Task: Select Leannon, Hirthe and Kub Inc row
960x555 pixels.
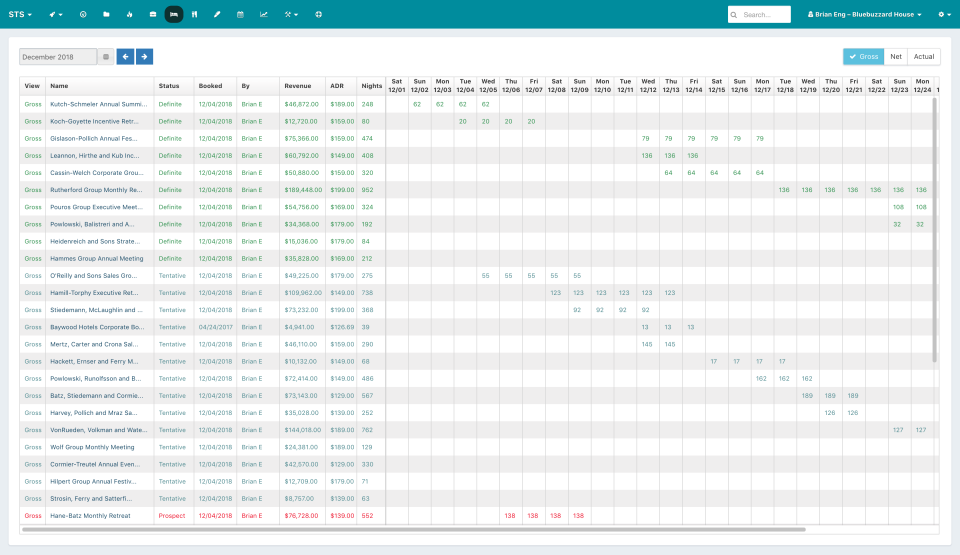Action: pyautogui.click(x=94, y=156)
